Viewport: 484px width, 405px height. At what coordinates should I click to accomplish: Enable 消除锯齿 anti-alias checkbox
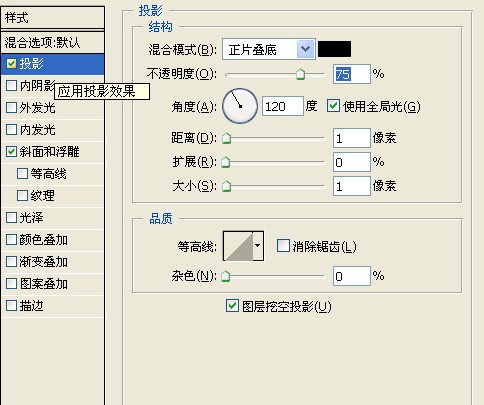pos(283,246)
